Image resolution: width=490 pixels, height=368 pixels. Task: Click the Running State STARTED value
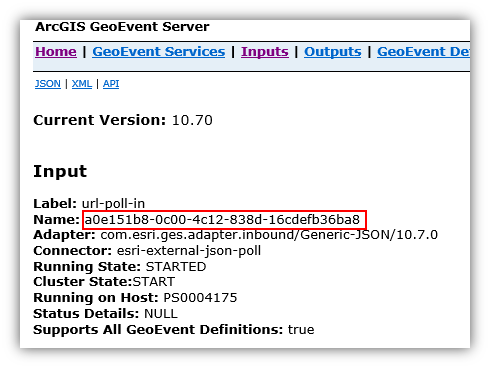point(176,267)
